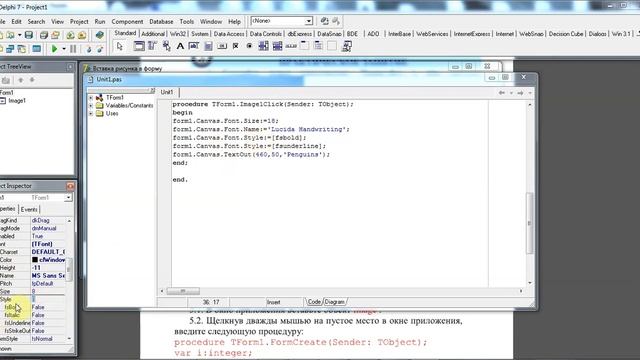Open the <None> desktop layout dropdown
Screen dimensions: 640x360
pos(309,21)
